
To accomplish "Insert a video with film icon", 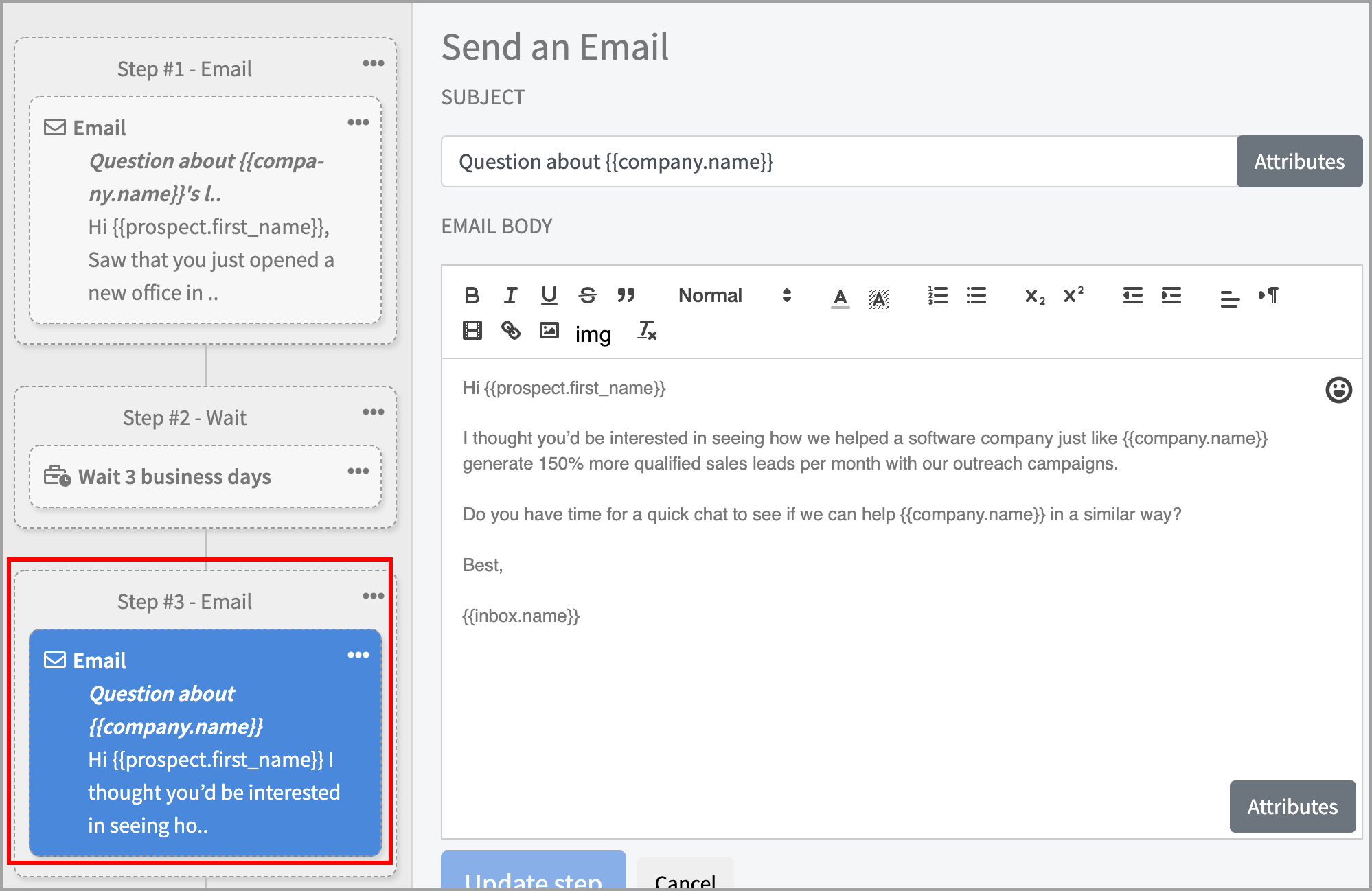I will point(472,331).
